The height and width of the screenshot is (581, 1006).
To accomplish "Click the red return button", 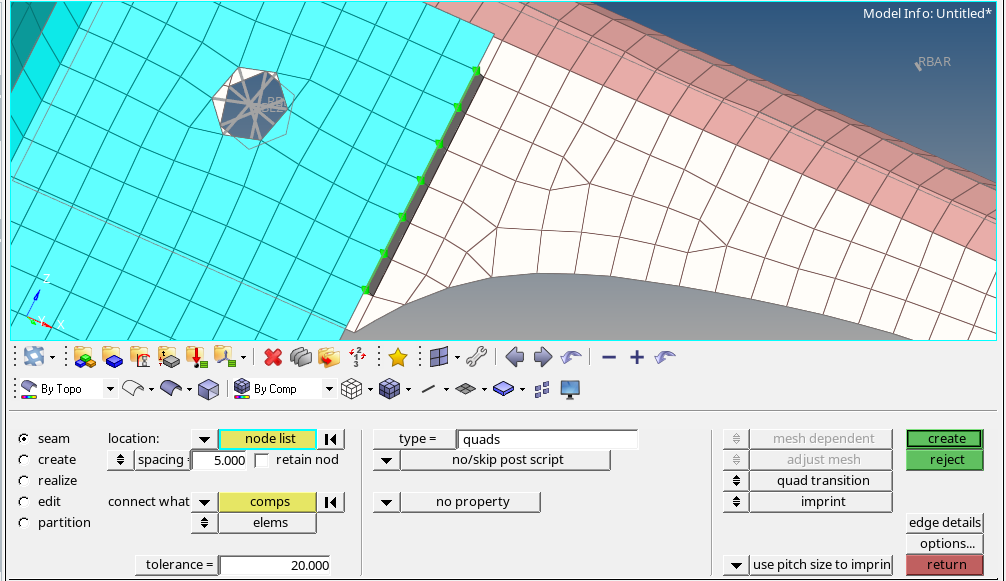I will point(944,564).
